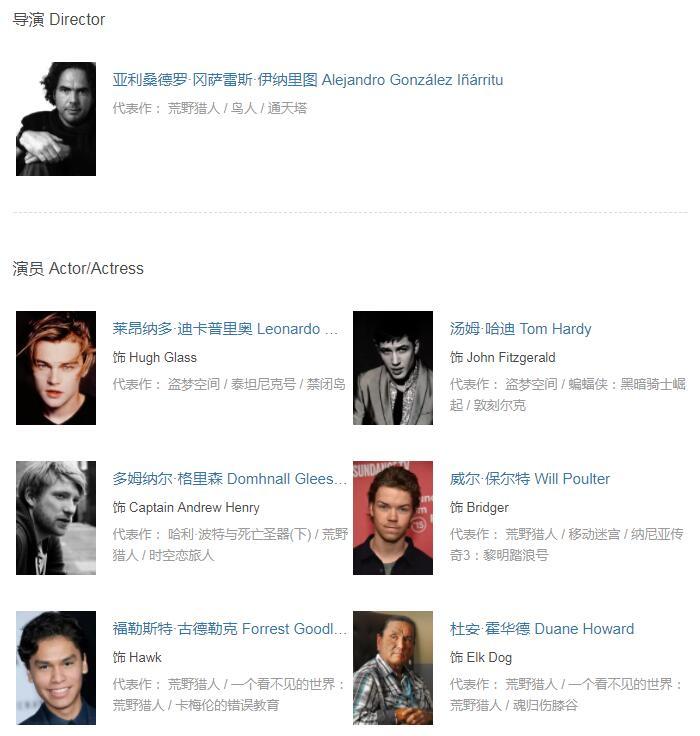Image resolution: width=700 pixels, height=736 pixels.
Task: Click the director's 代表作 works line
Action: tap(210, 108)
